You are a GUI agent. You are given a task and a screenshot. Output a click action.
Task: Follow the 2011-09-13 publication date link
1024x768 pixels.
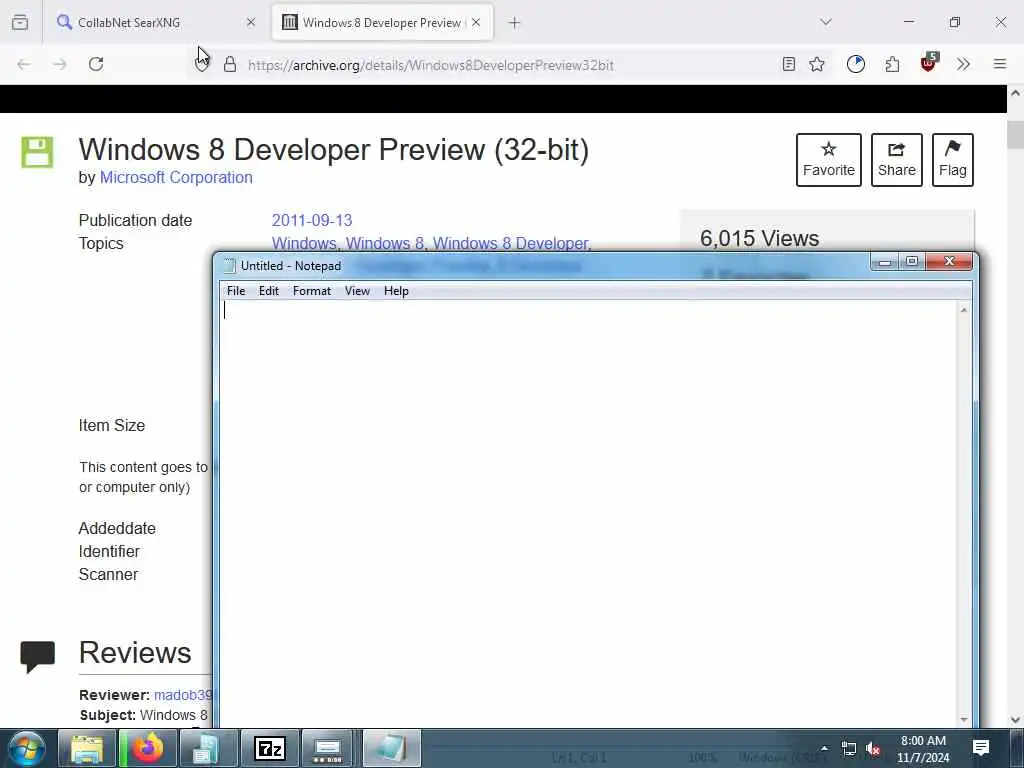(312, 220)
